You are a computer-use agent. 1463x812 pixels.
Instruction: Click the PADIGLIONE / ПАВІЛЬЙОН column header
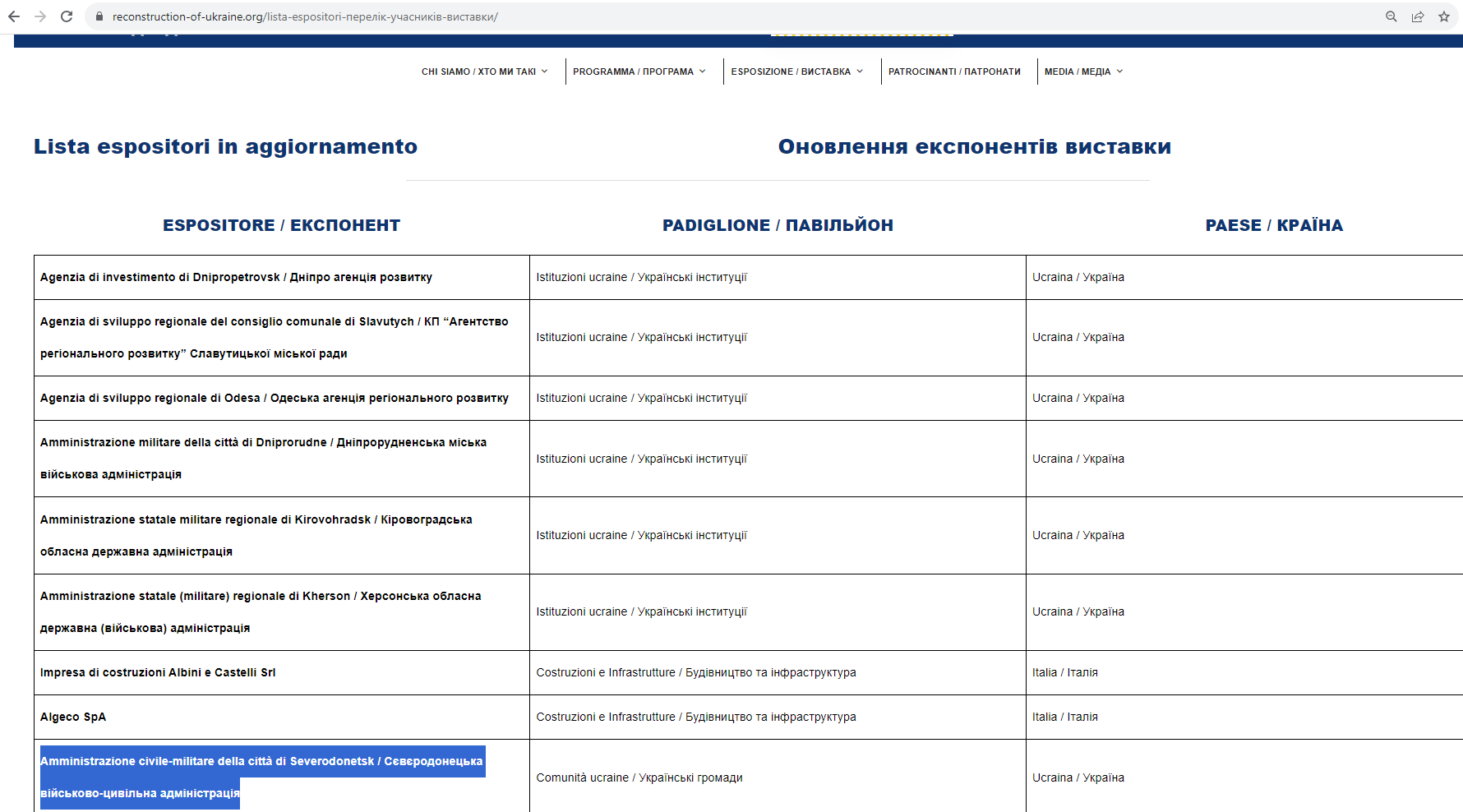778,225
